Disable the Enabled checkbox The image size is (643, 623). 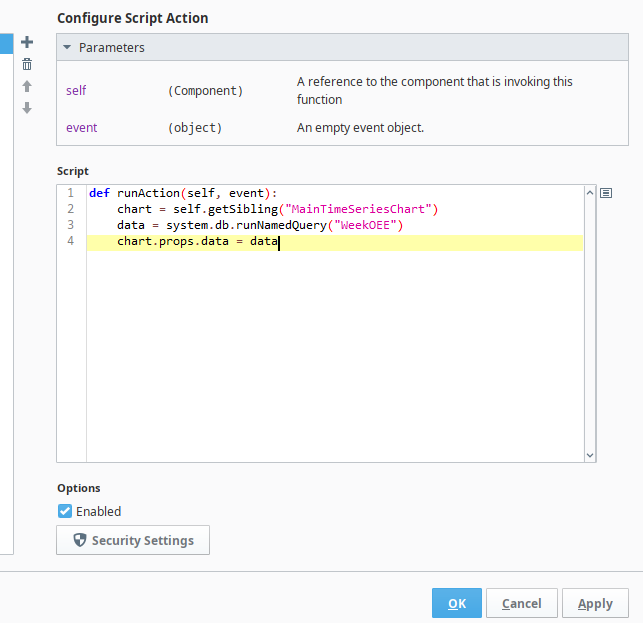[65, 511]
